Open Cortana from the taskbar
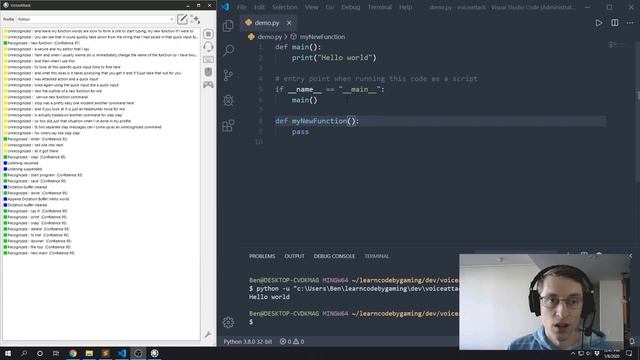Viewport: 640px width, 360px height. 40,353
